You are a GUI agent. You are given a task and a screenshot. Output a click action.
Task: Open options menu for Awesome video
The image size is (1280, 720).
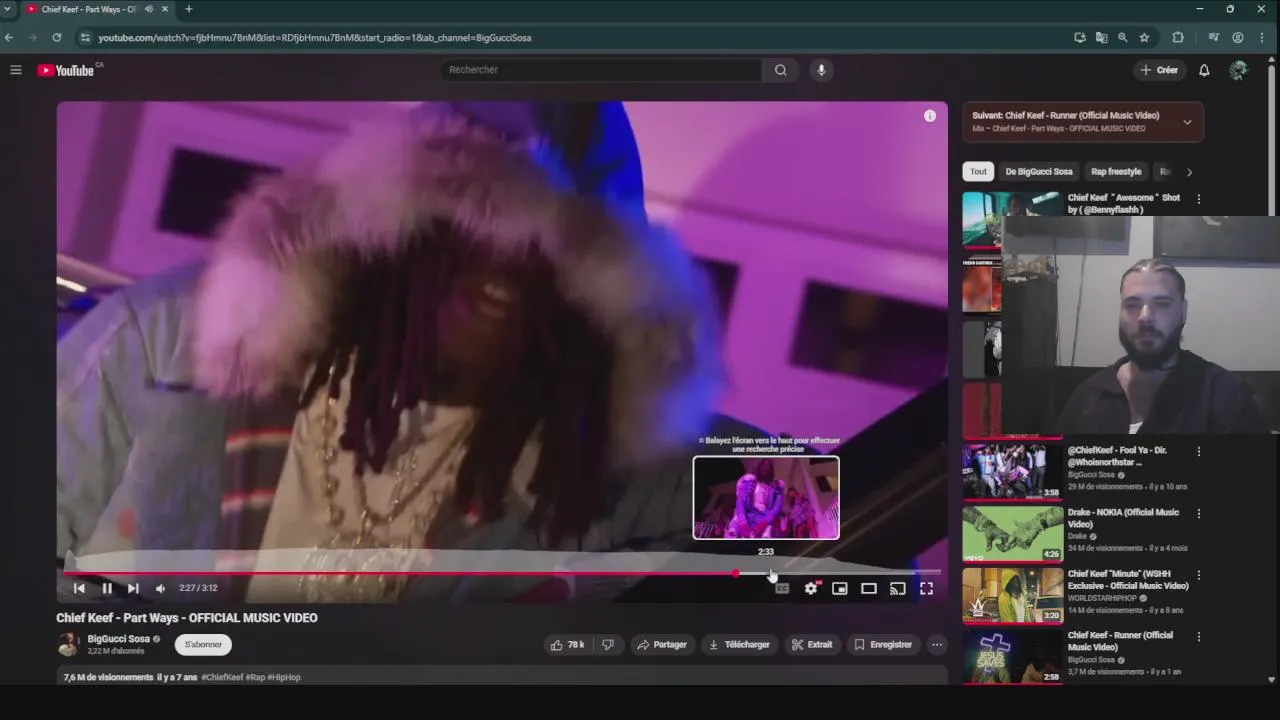coord(1198,199)
